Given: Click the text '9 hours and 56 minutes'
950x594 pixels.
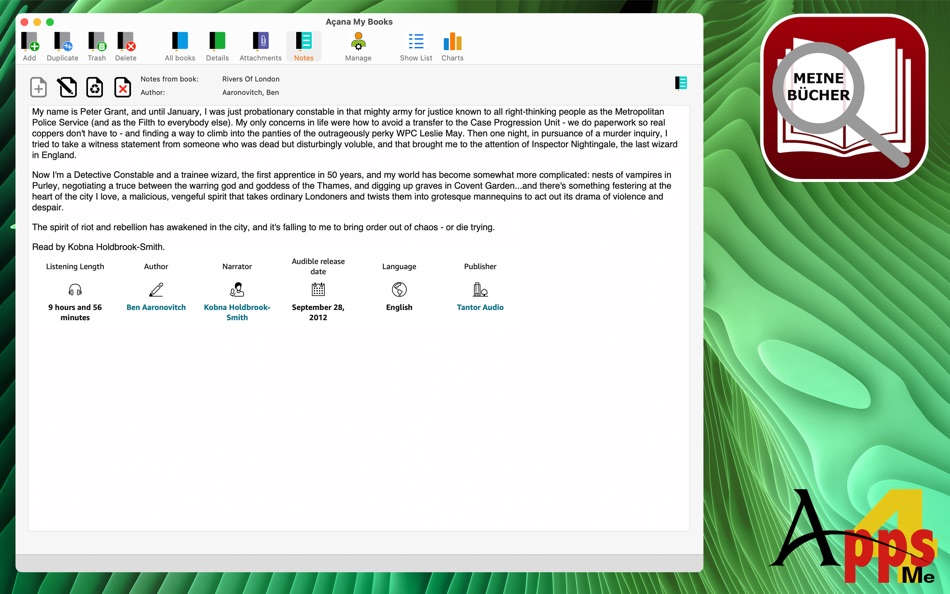Looking at the screenshot, I should tap(75, 312).
